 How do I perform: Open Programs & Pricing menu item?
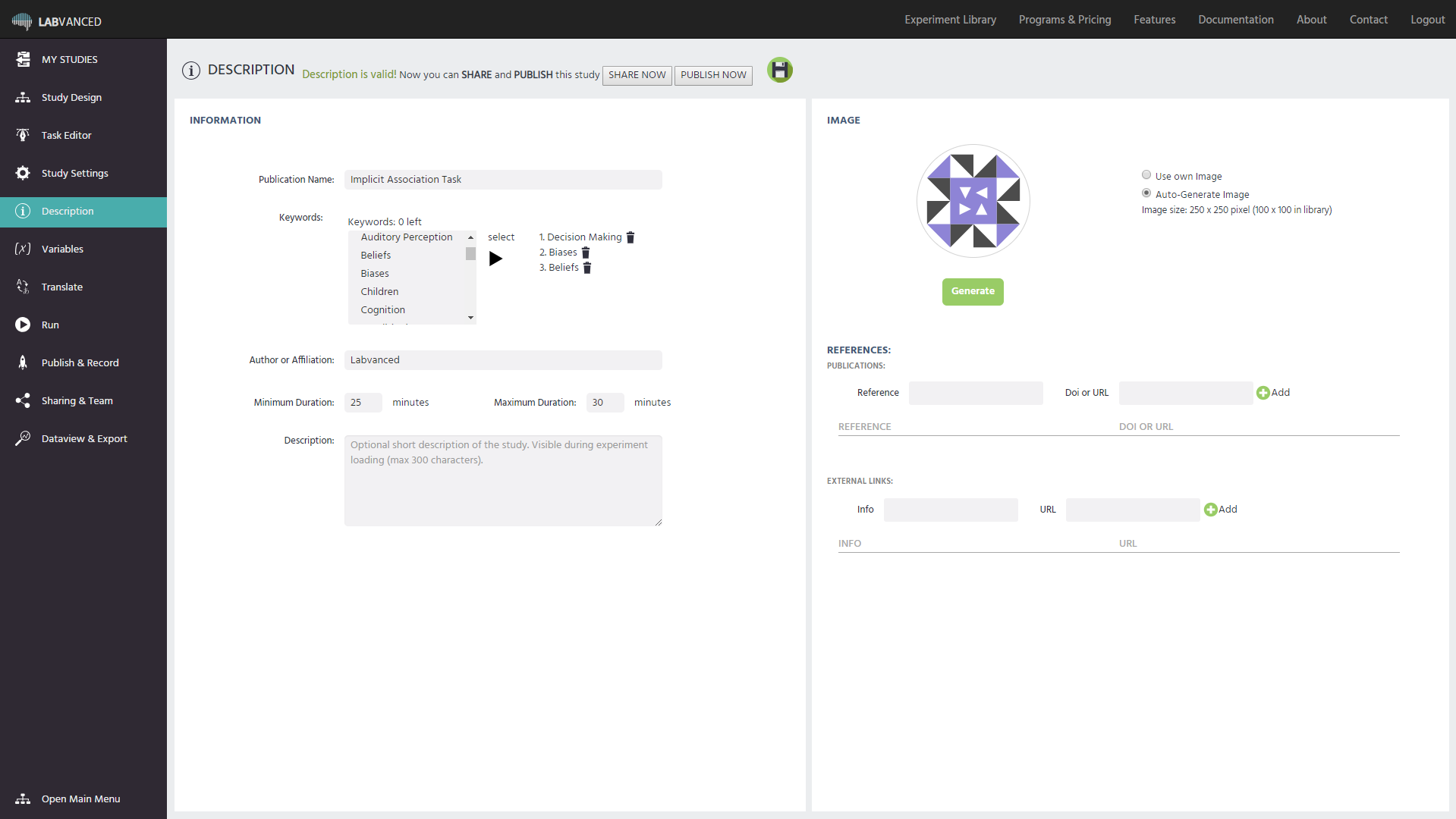point(1064,20)
